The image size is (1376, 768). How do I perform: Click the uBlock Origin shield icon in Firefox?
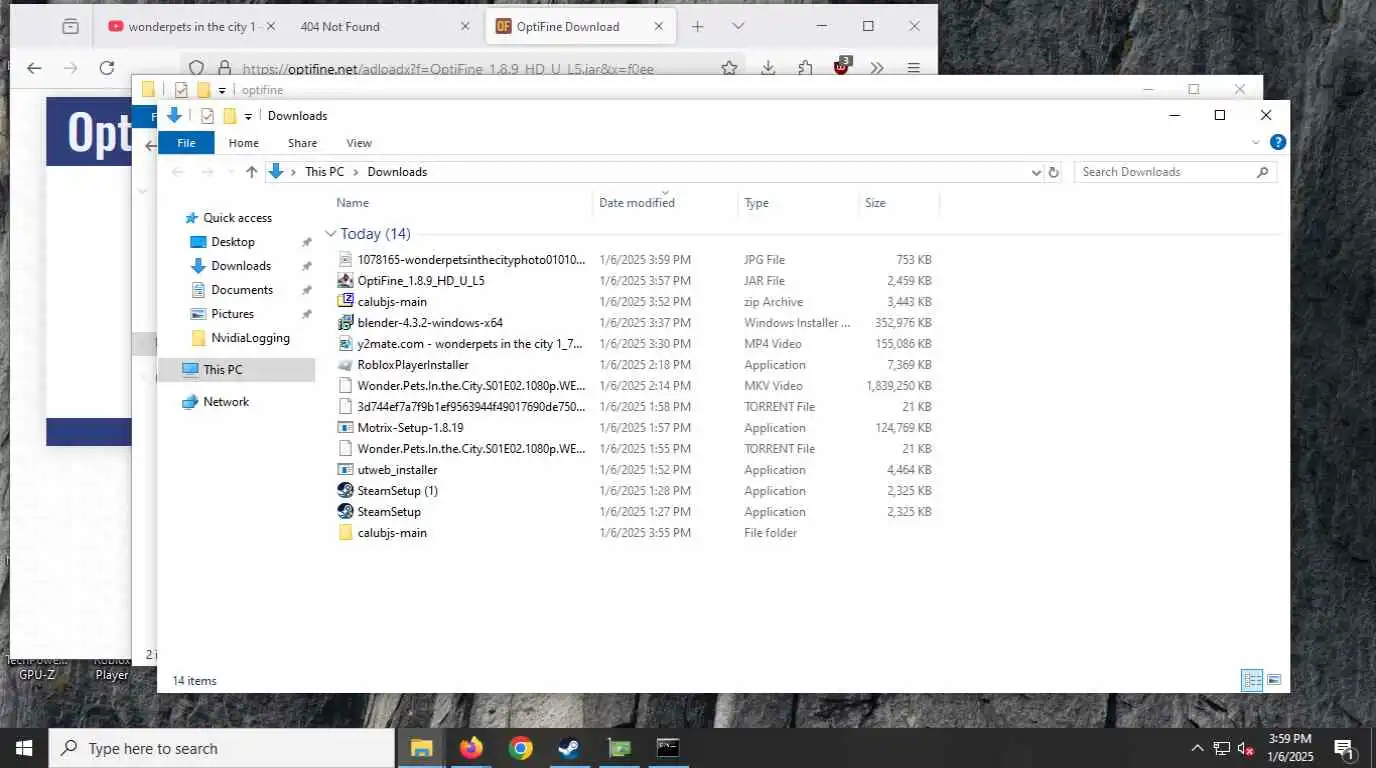(842, 67)
